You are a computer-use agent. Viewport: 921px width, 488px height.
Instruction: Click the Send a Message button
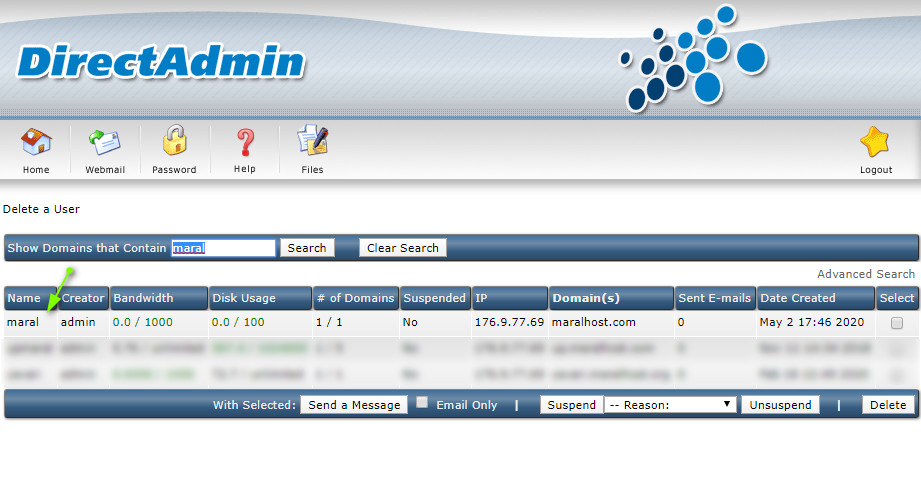pos(354,405)
